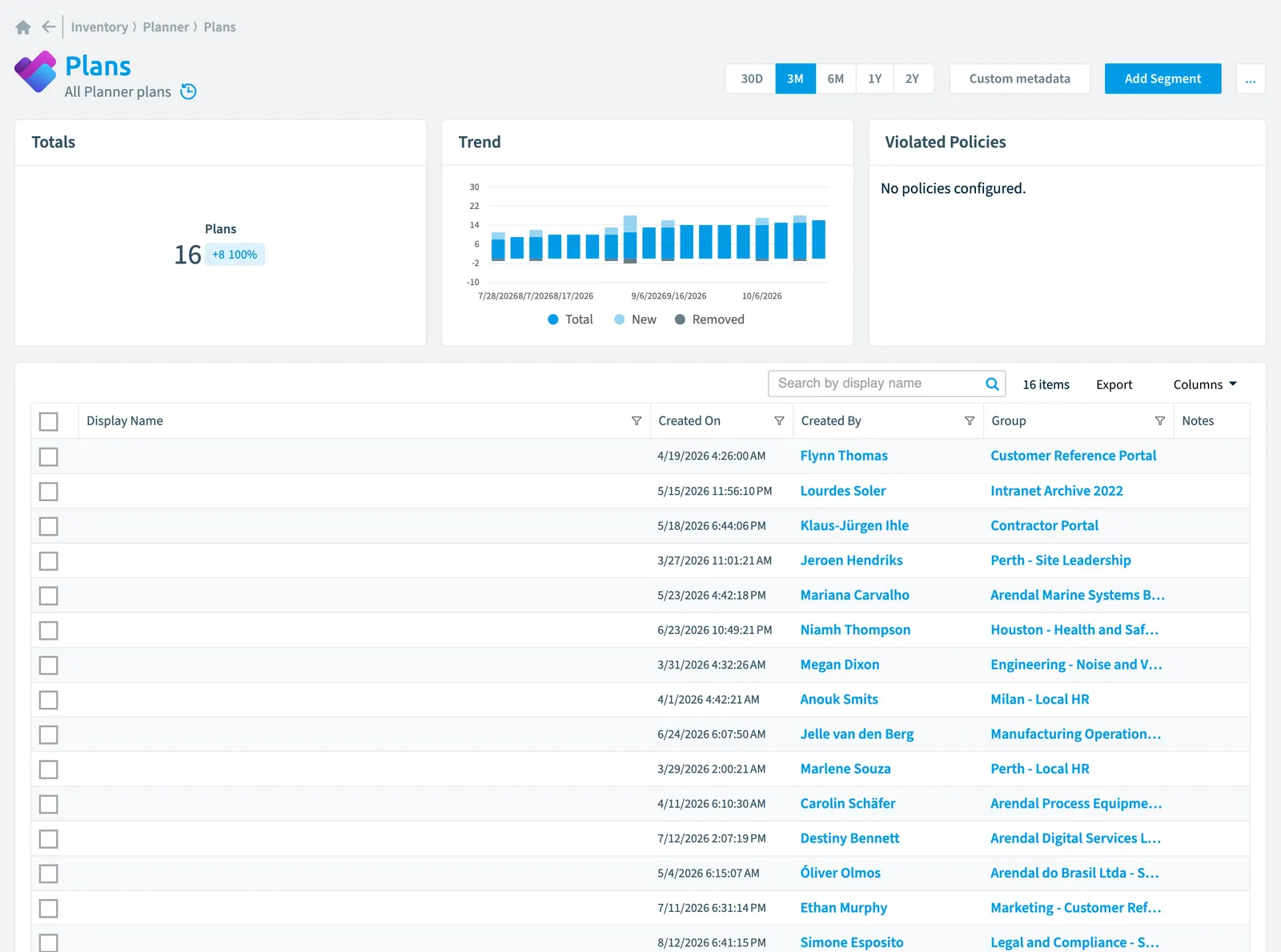Viewport: 1281px width, 952px height.
Task: Switch trend range to 30D
Action: [751, 78]
